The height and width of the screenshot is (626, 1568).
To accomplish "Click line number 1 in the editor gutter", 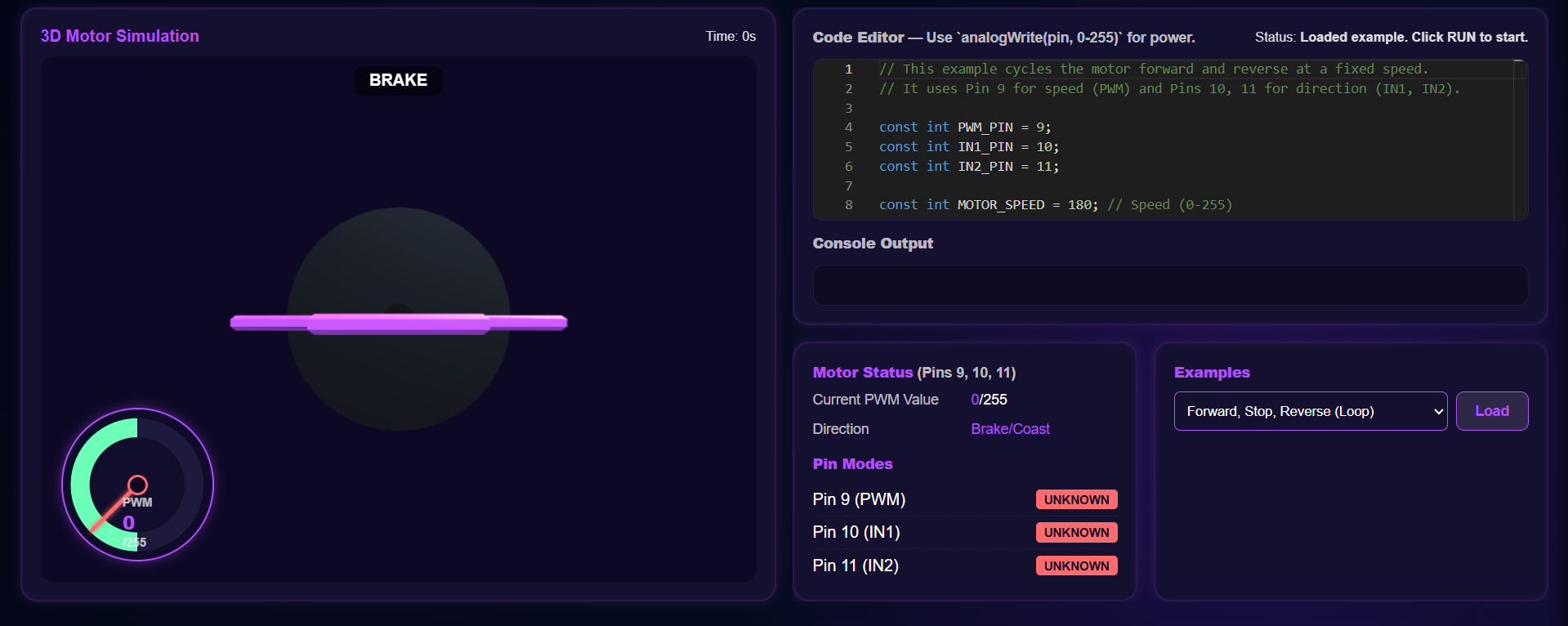I will click(849, 69).
